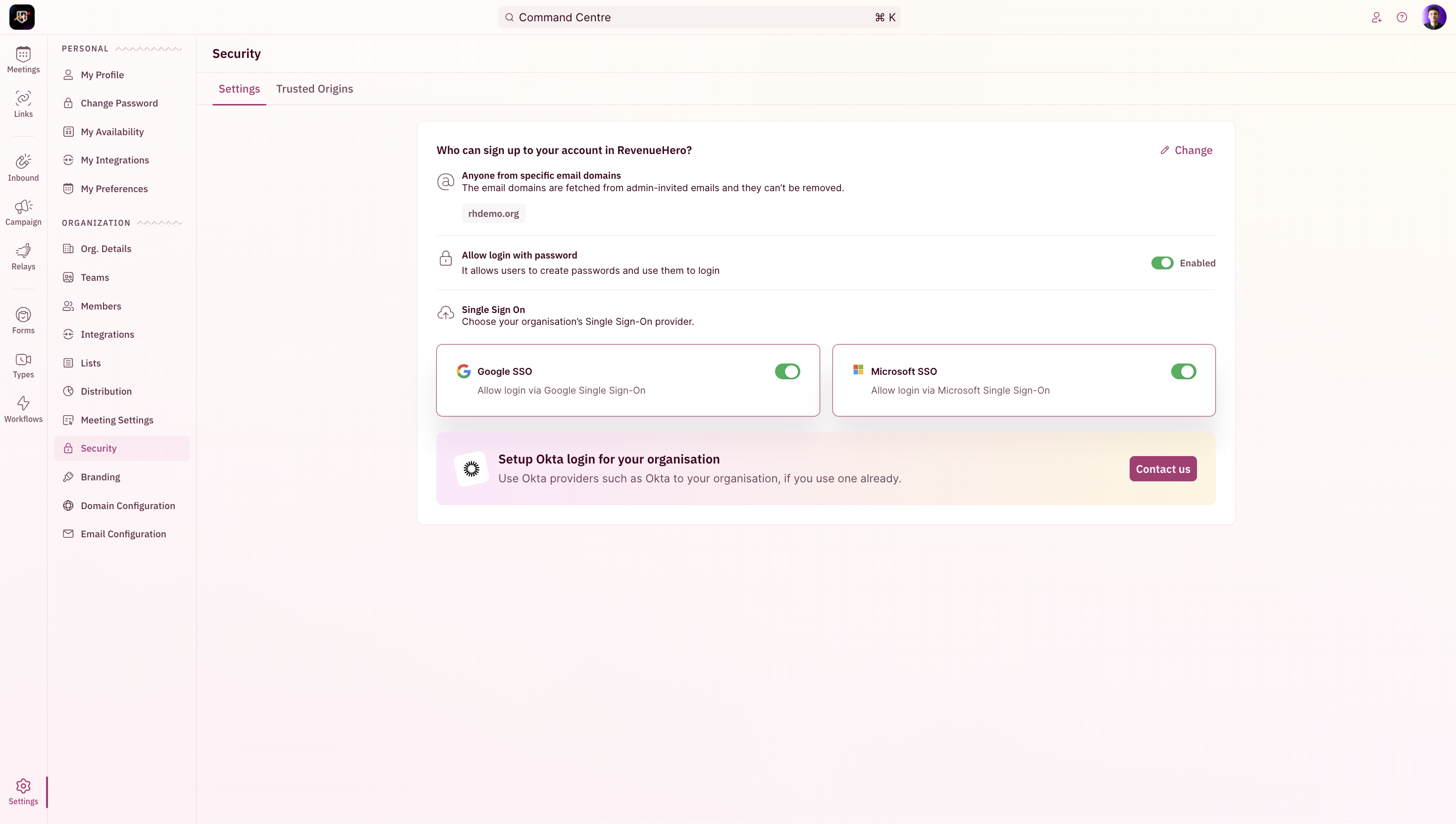Open the Campaign section
This screenshot has width=1456, height=824.
(23, 212)
